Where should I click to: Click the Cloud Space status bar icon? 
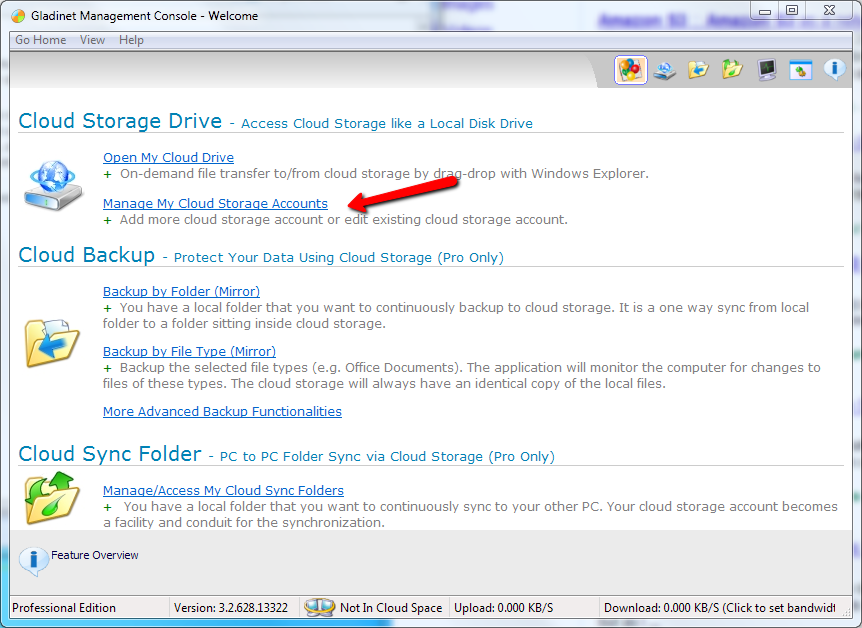point(319,607)
